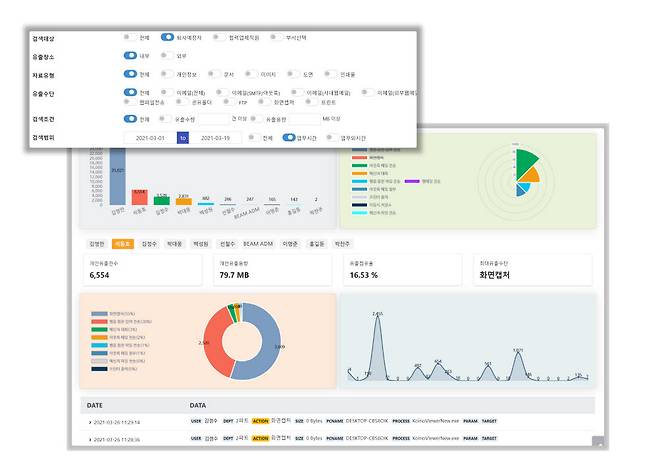
Task: Select the 이동호 user tab
Action: [123, 243]
